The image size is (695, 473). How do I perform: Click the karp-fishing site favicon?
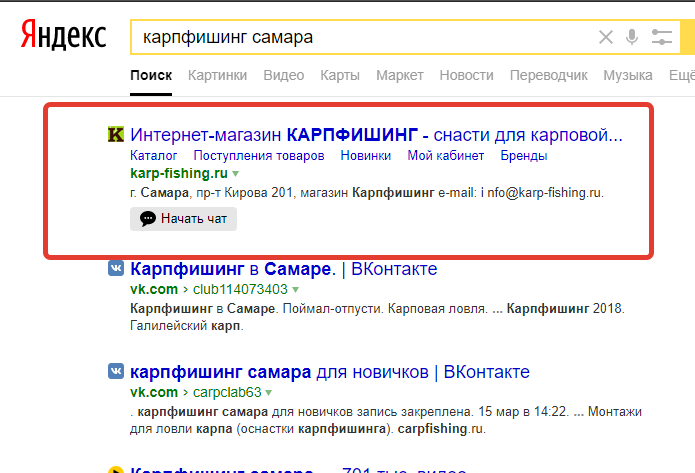(x=116, y=135)
